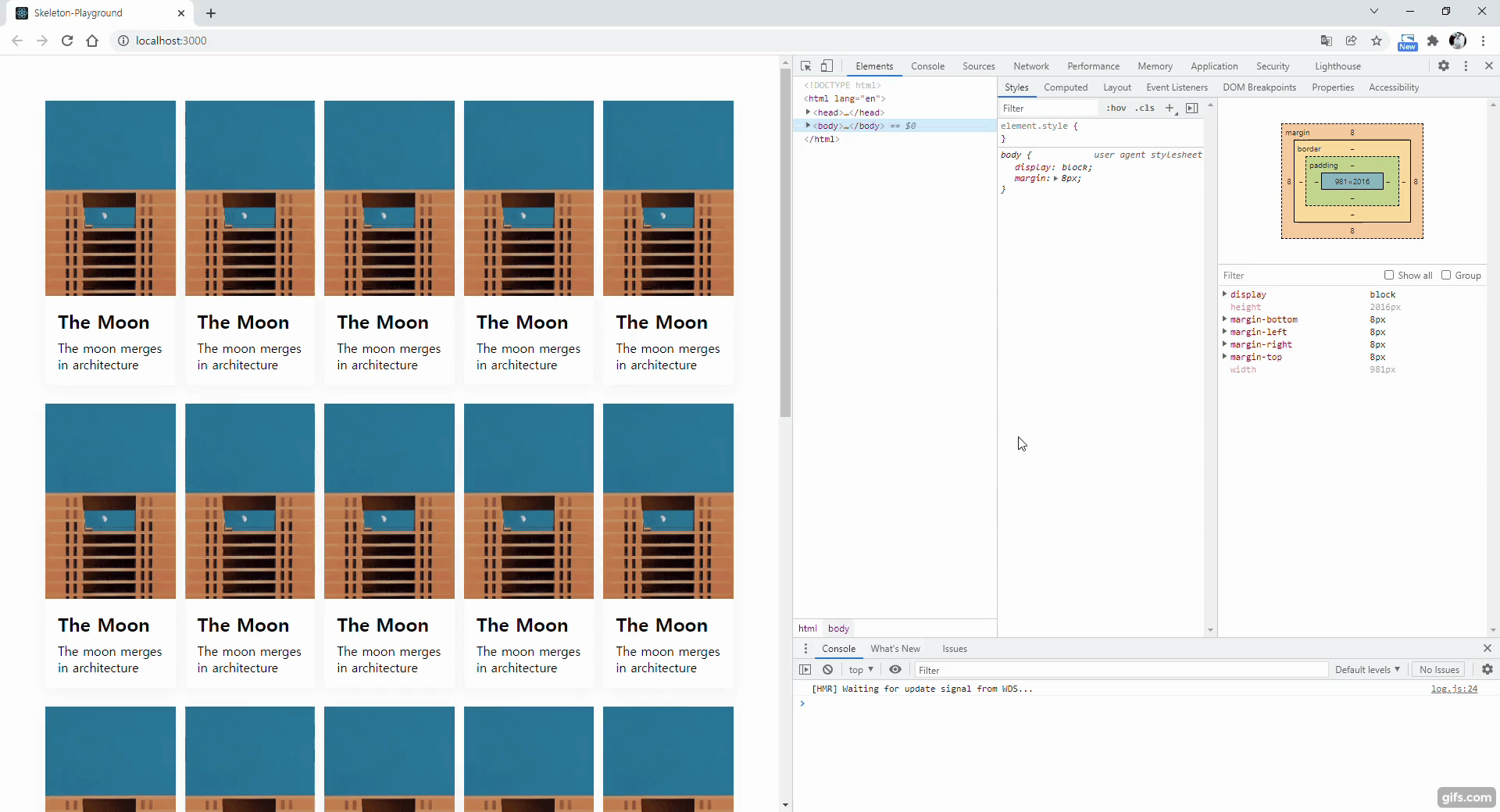This screenshot has width=1500, height=812.
Task: Open DevTools settings gear
Action: [x=1444, y=66]
